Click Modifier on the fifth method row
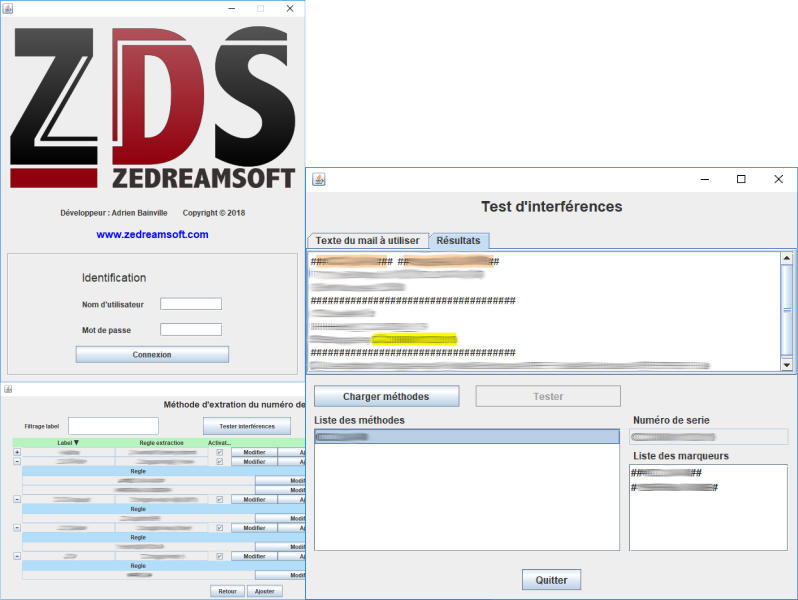 pyautogui.click(x=254, y=556)
